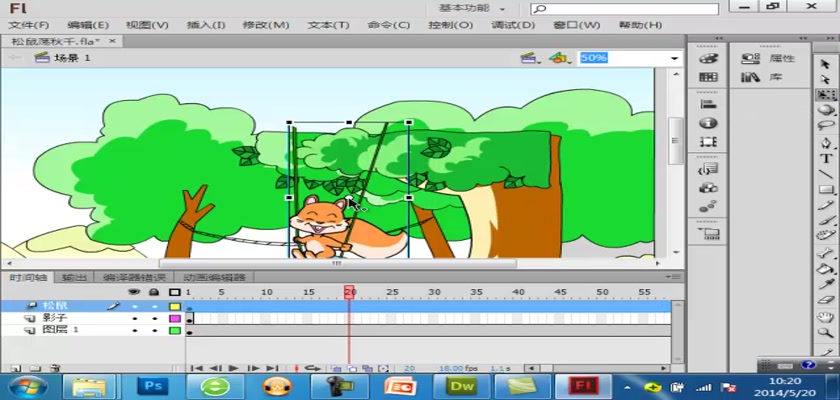Delete the selected layer with trash icon

click(54, 368)
